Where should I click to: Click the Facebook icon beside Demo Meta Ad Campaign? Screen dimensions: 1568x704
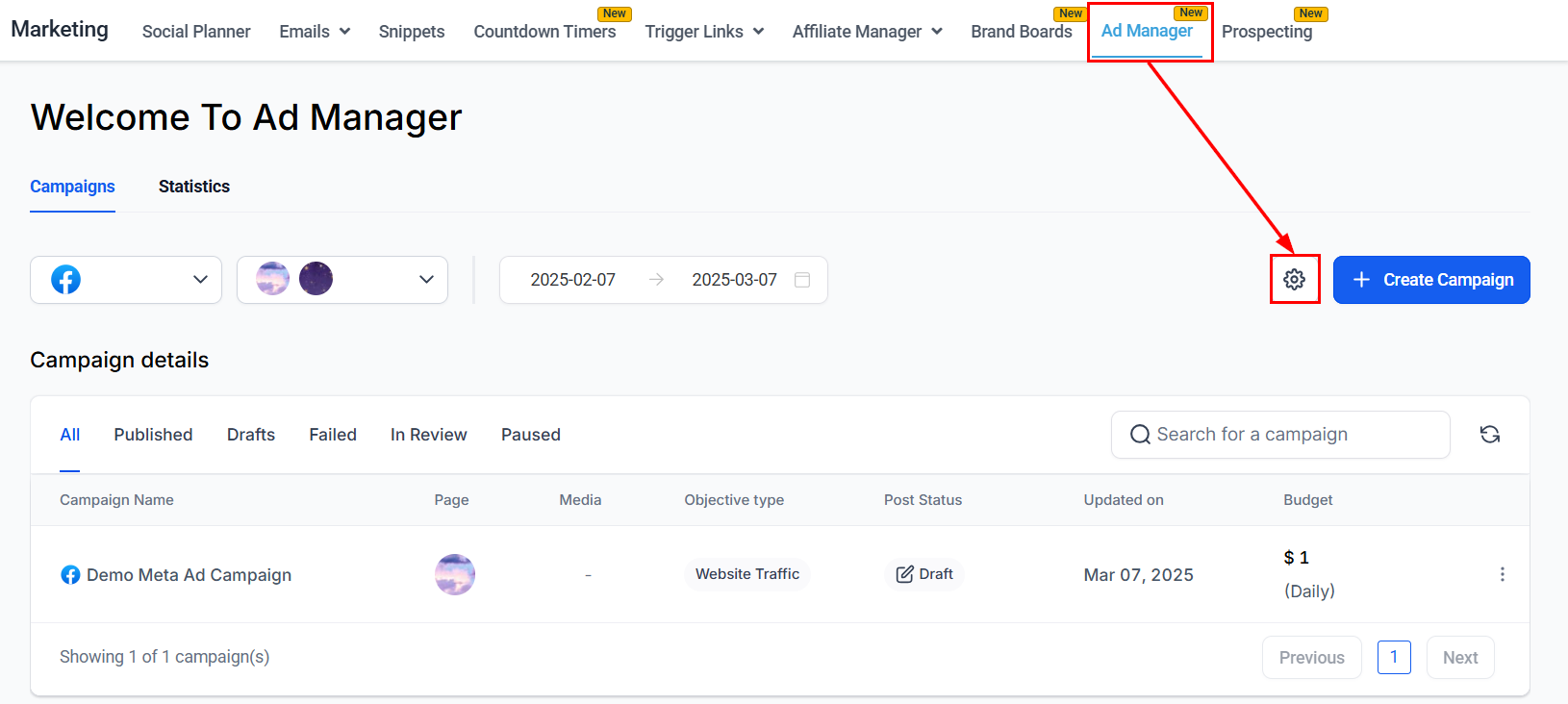[x=70, y=575]
